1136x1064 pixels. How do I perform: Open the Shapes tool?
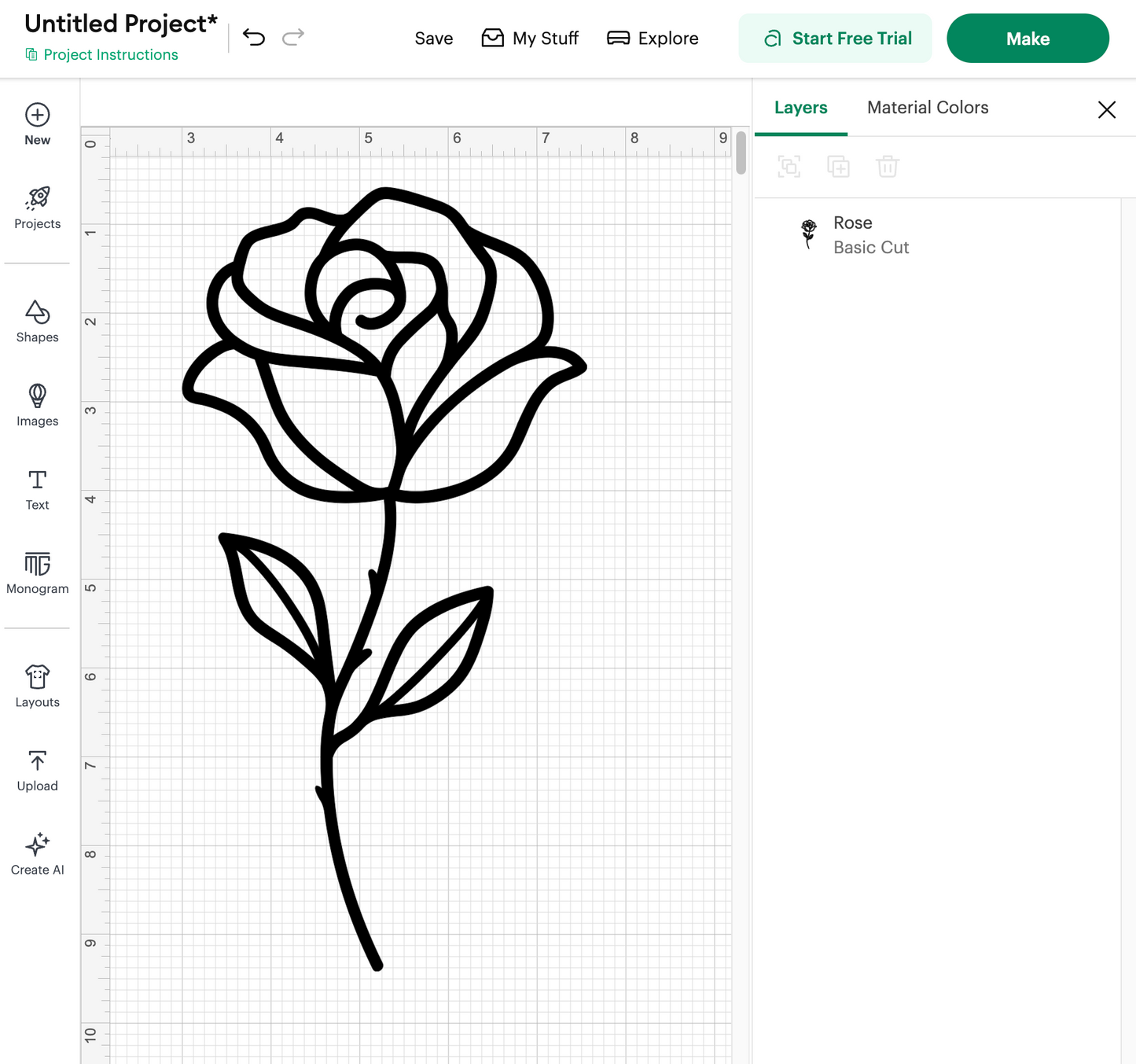[37, 322]
